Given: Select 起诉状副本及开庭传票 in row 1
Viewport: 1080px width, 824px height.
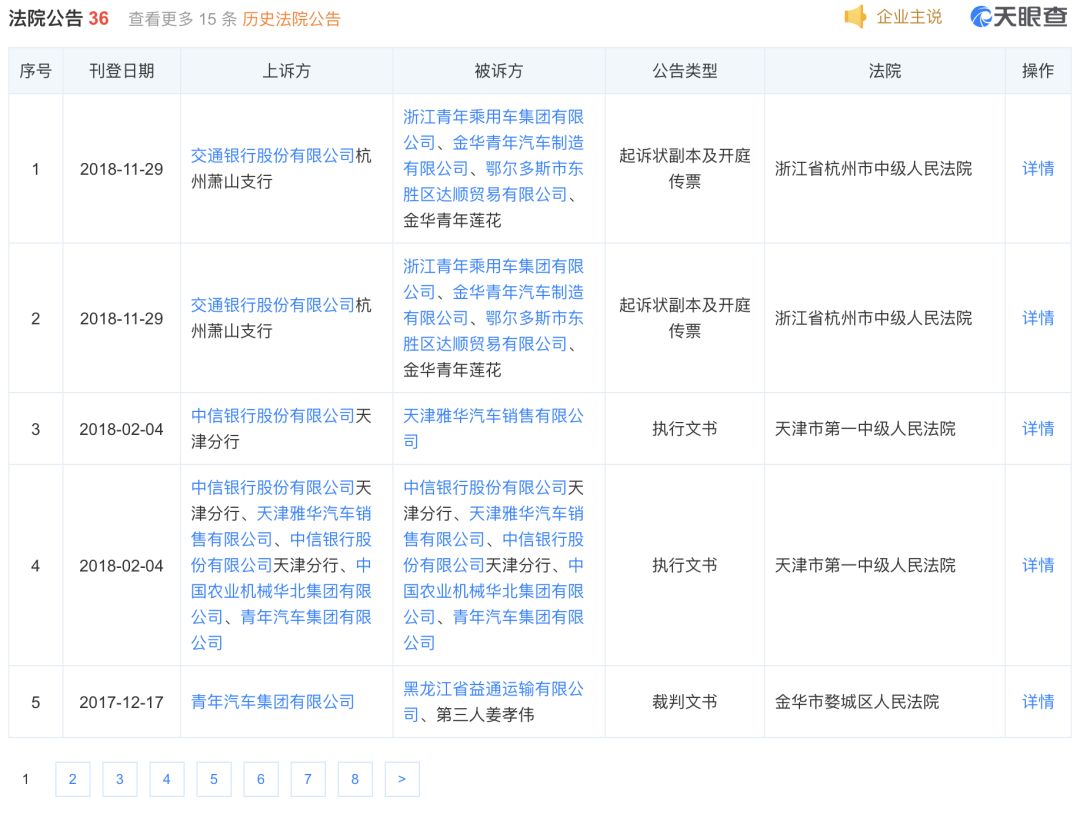Looking at the screenshot, I should [685, 168].
